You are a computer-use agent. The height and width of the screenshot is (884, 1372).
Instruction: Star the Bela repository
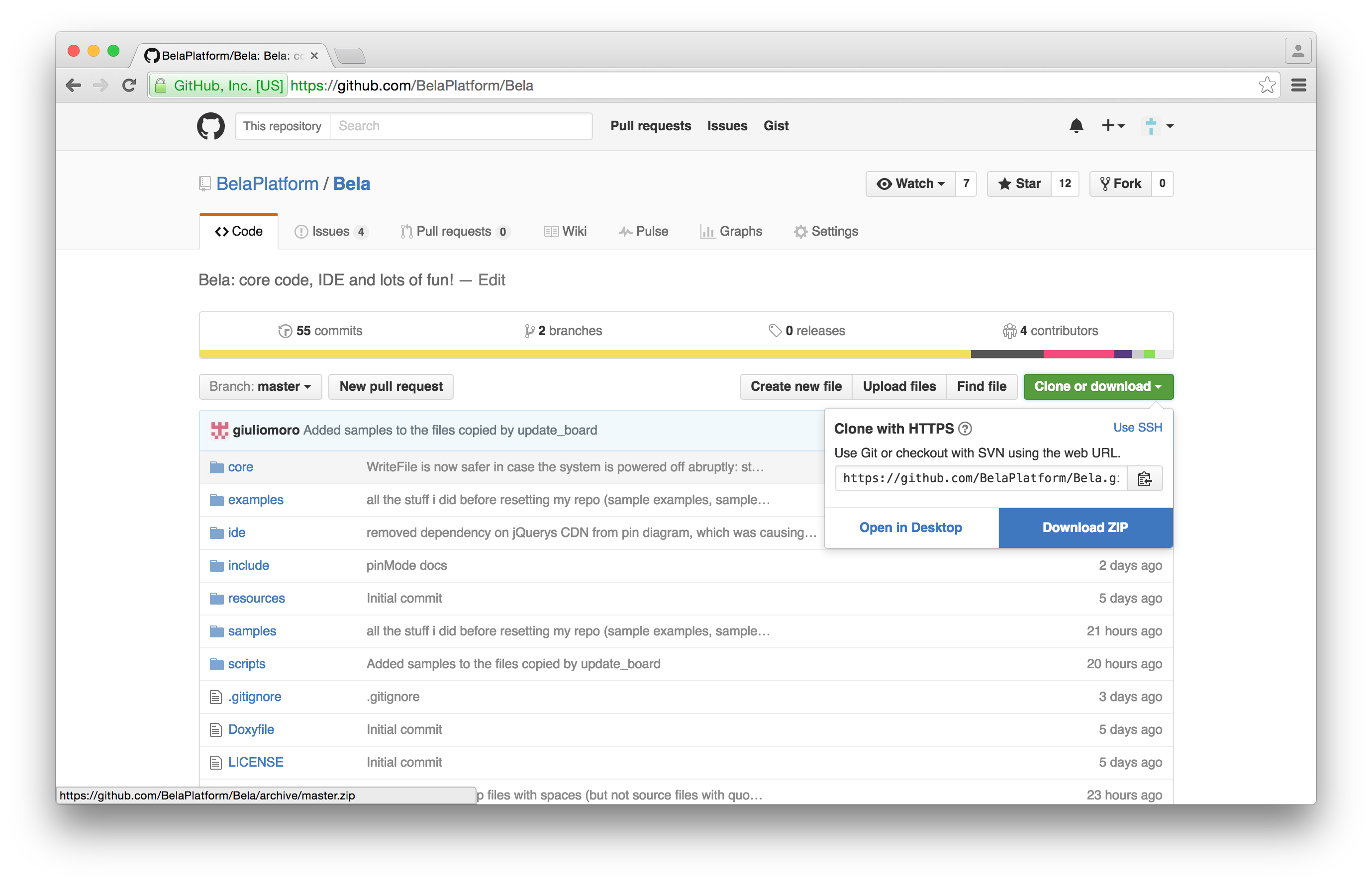click(x=1019, y=183)
